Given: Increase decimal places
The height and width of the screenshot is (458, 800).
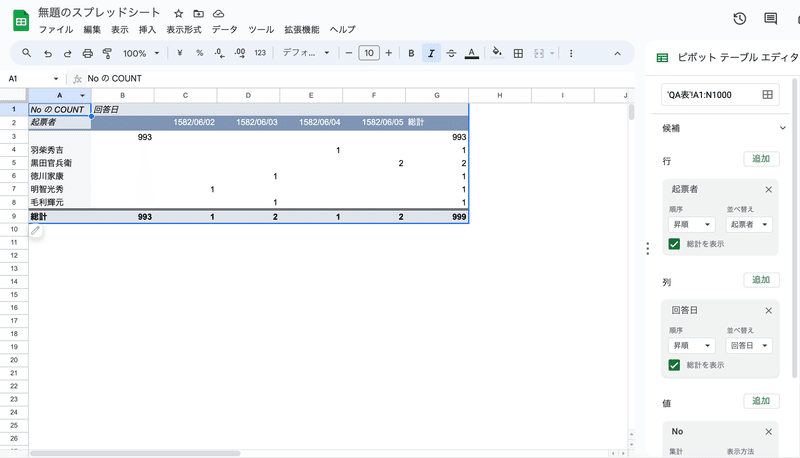Looking at the screenshot, I should point(240,53).
